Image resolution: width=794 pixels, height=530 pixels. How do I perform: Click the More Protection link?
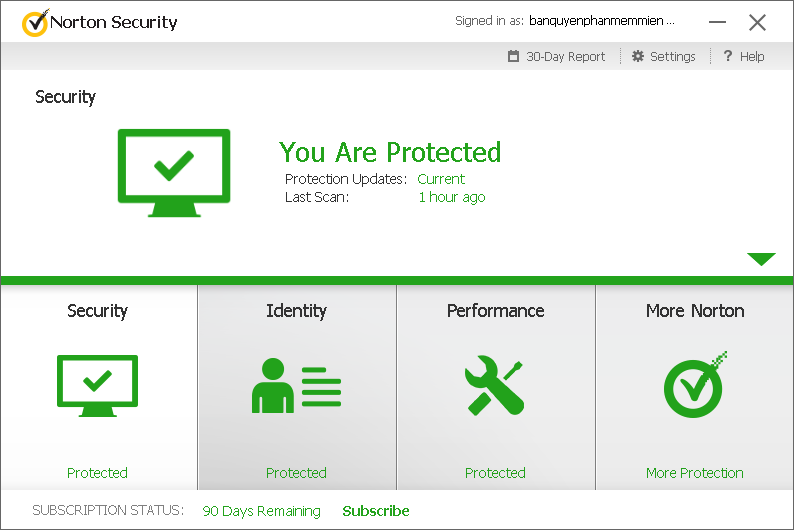(x=694, y=473)
